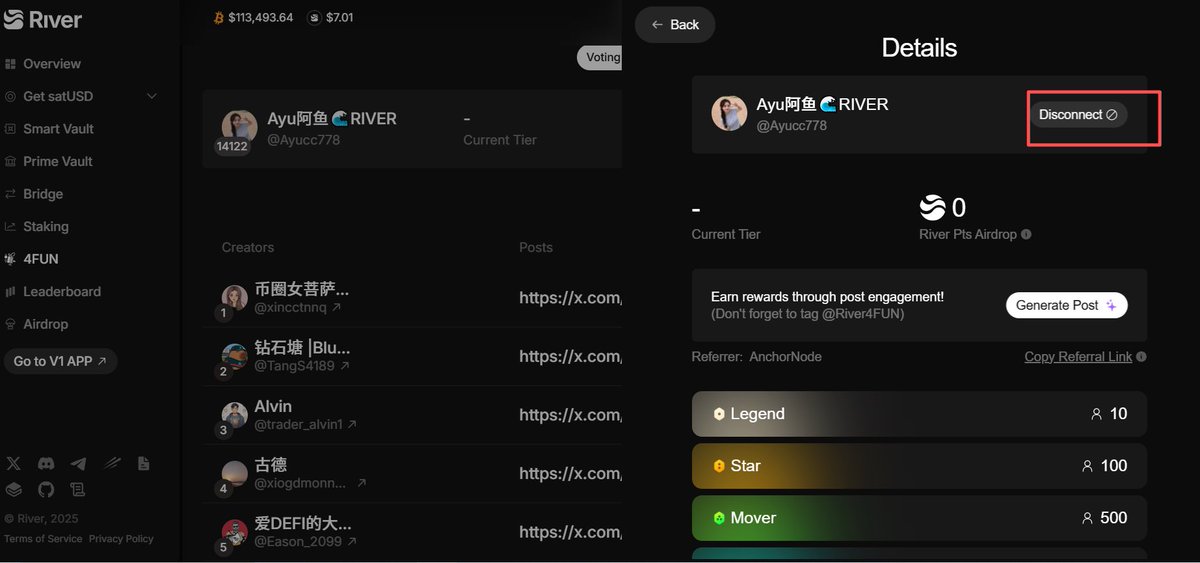Open the X (Twitter) social link icon

pyautogui.click(x=13, y=464)
